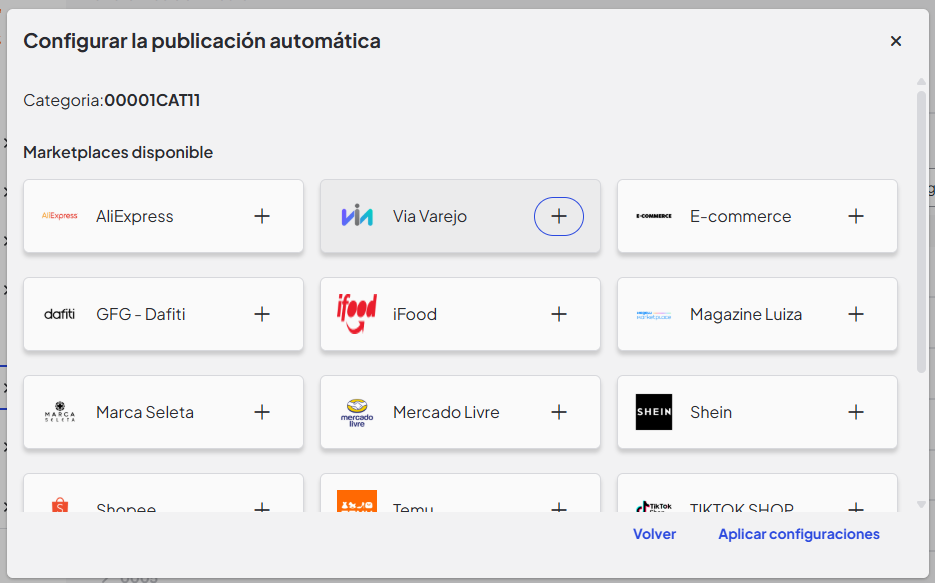Add Magazine Luiza via plus icon
935x583 pixels.
tap(856, 314)
